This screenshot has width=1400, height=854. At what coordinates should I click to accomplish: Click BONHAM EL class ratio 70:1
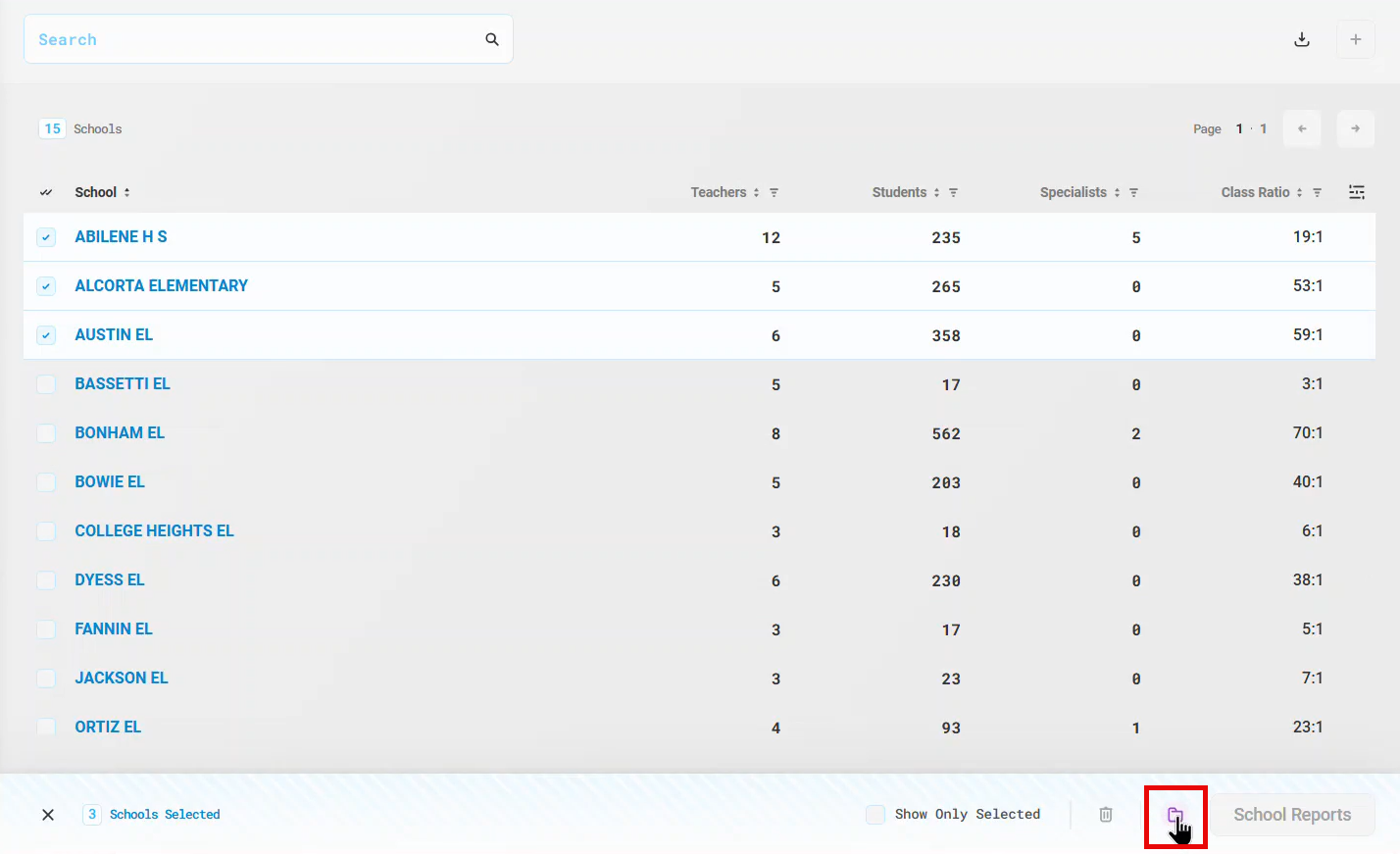(1308, 432)
